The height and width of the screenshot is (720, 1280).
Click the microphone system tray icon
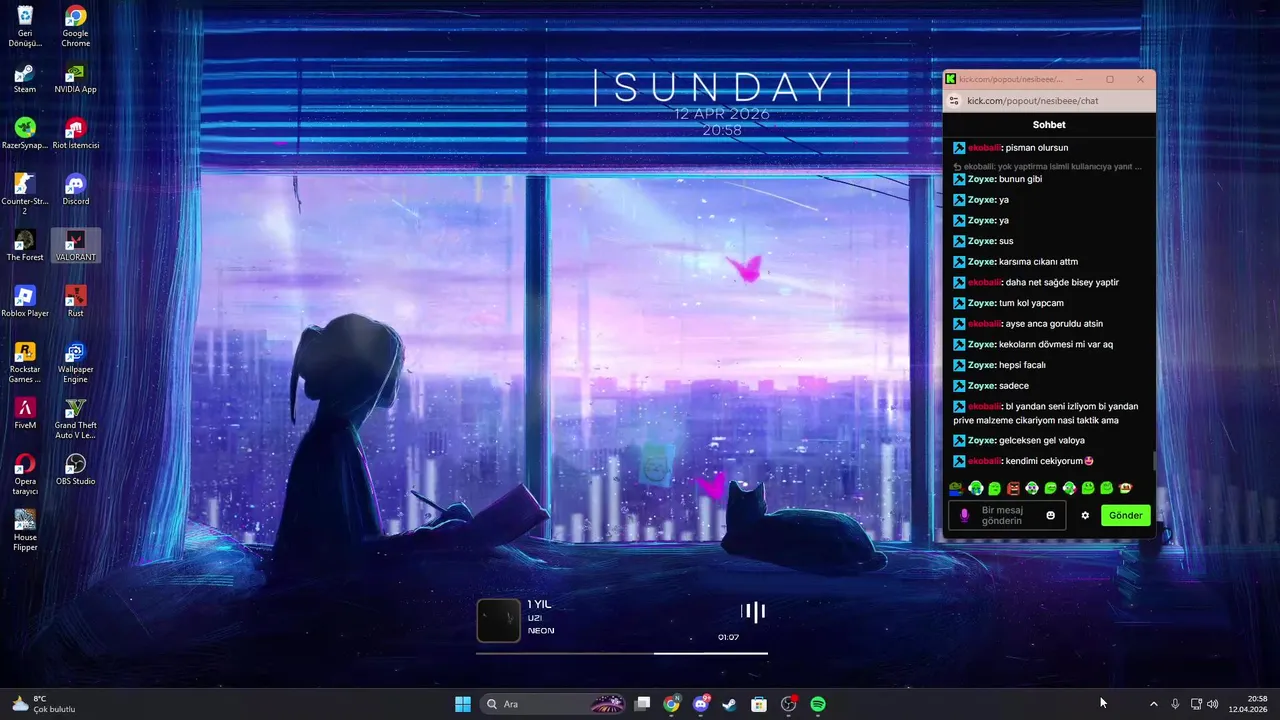(x=1175, y=704)
